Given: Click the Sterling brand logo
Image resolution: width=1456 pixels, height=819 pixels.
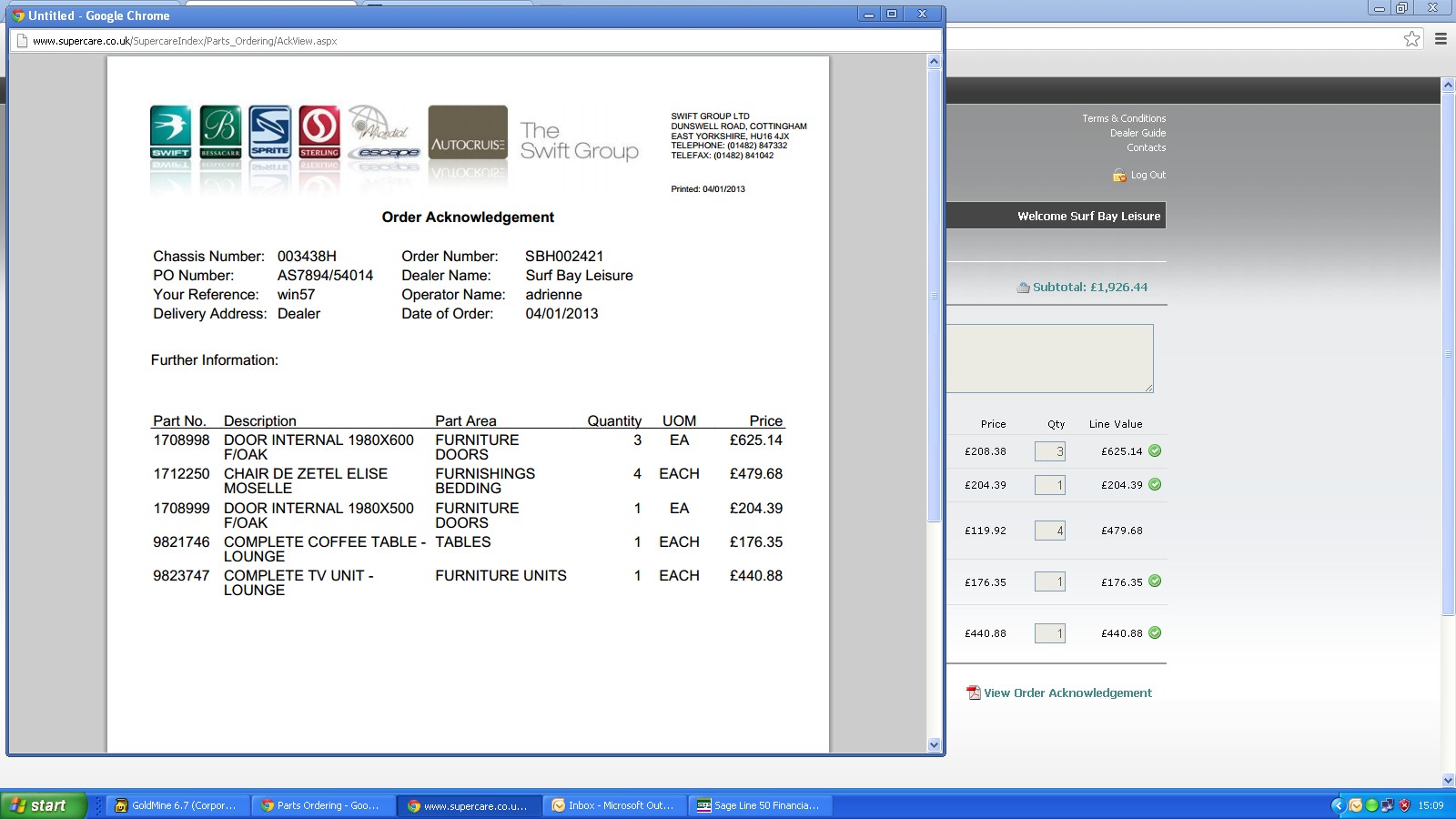Looking at the screenshot, I should pos(319,131).
